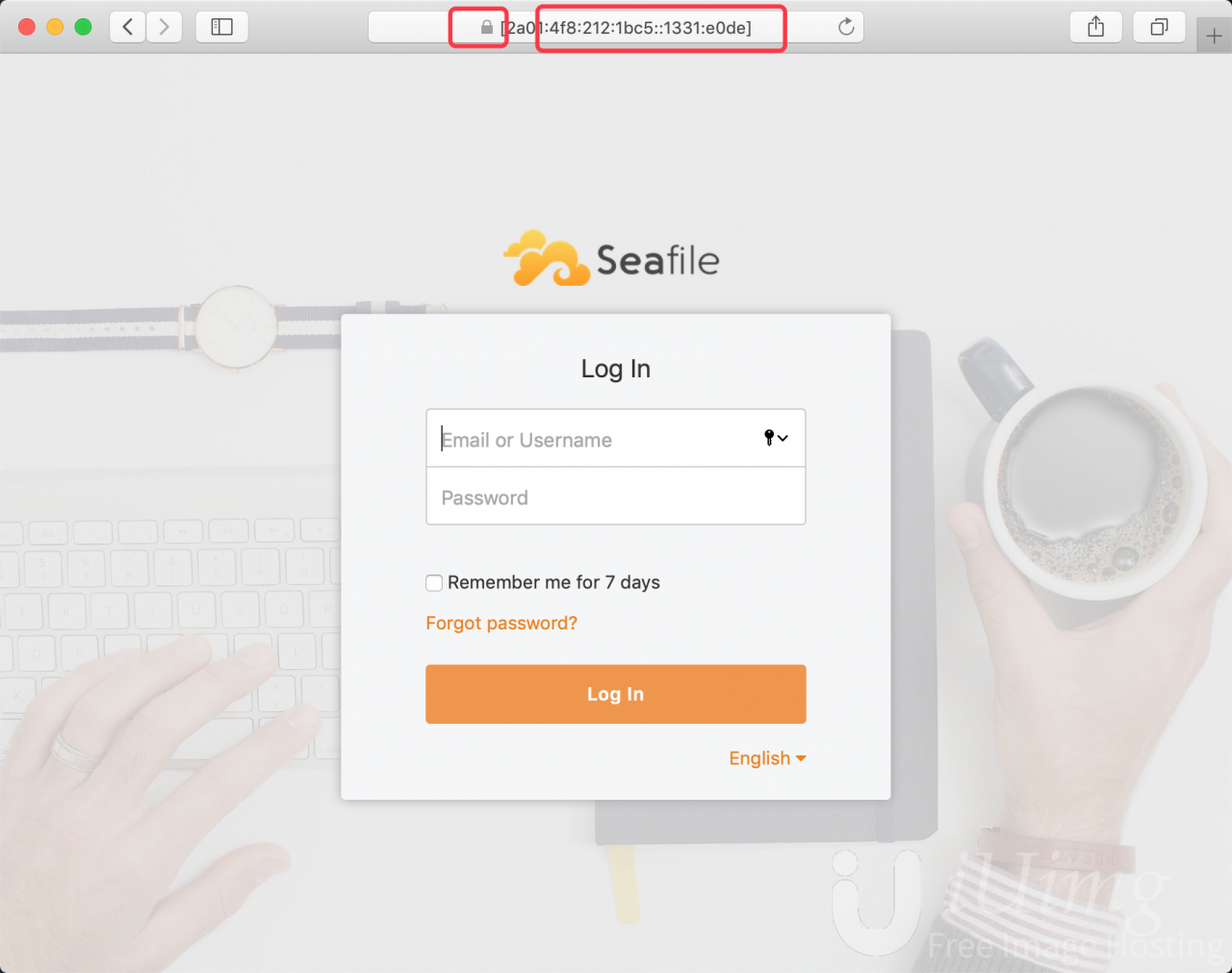Enable Remember me for 7 days
The image size is (1232, 973).
(434, 582)
